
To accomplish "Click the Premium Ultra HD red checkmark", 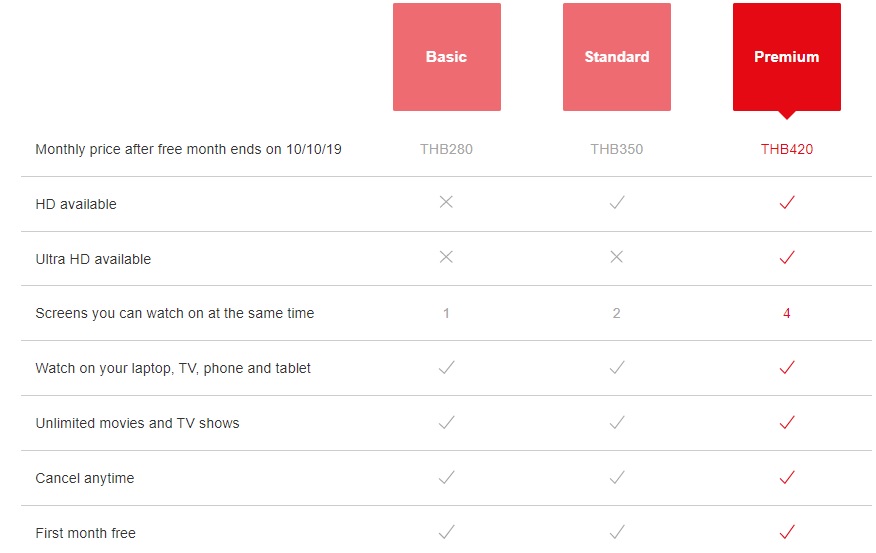I will pos(787,257).
